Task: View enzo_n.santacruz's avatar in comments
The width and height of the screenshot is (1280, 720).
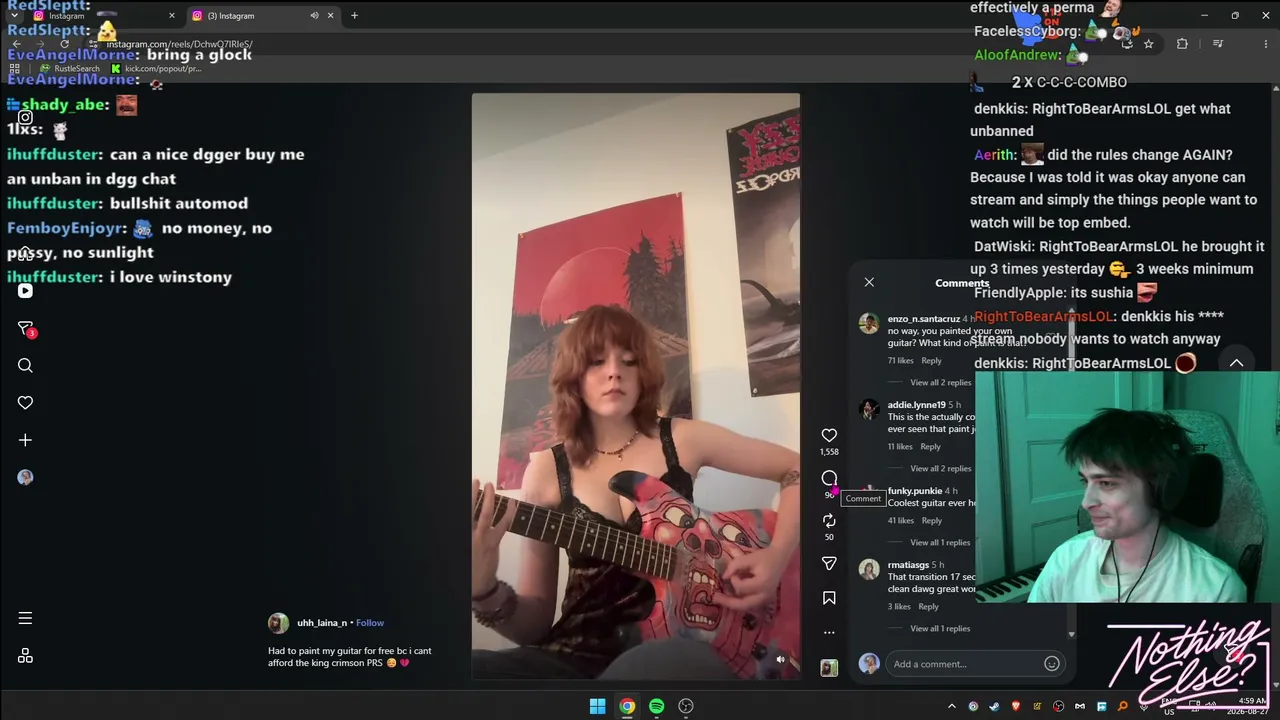Action: (869, 323)
